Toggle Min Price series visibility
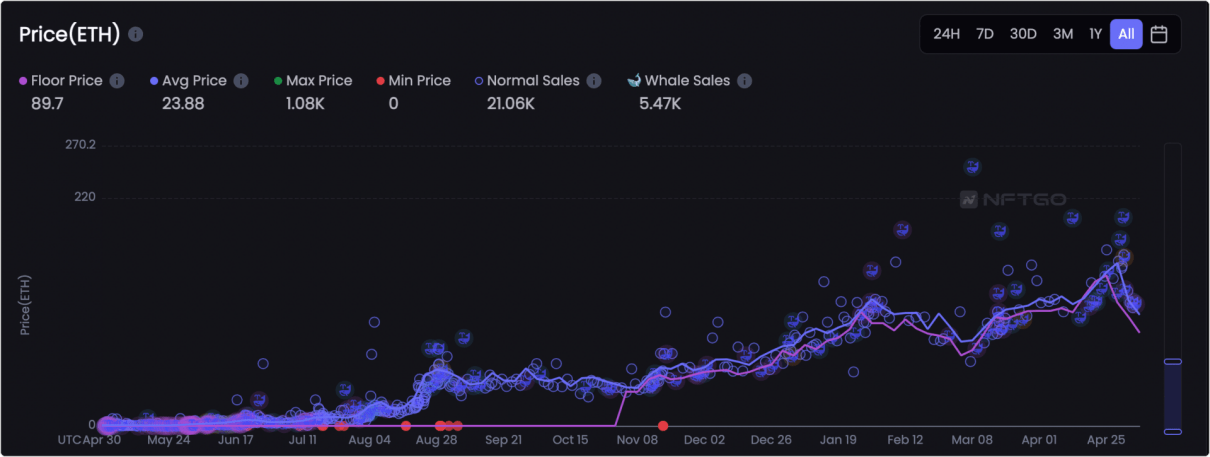The image size is (1210, 457). pyautogui.click(x=414, y=80)
